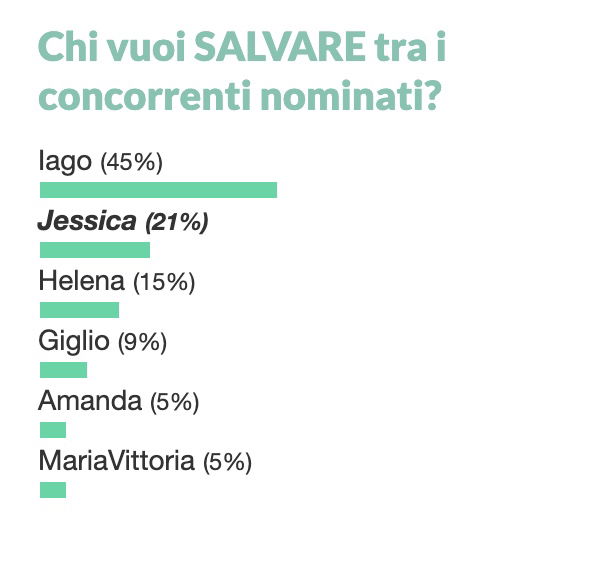Image resolution: width=592 pixels, height=578 pixels.
Task: Click the 9% percentage next to Giglio
Action: pyautogui.click(x=142, y=342)
